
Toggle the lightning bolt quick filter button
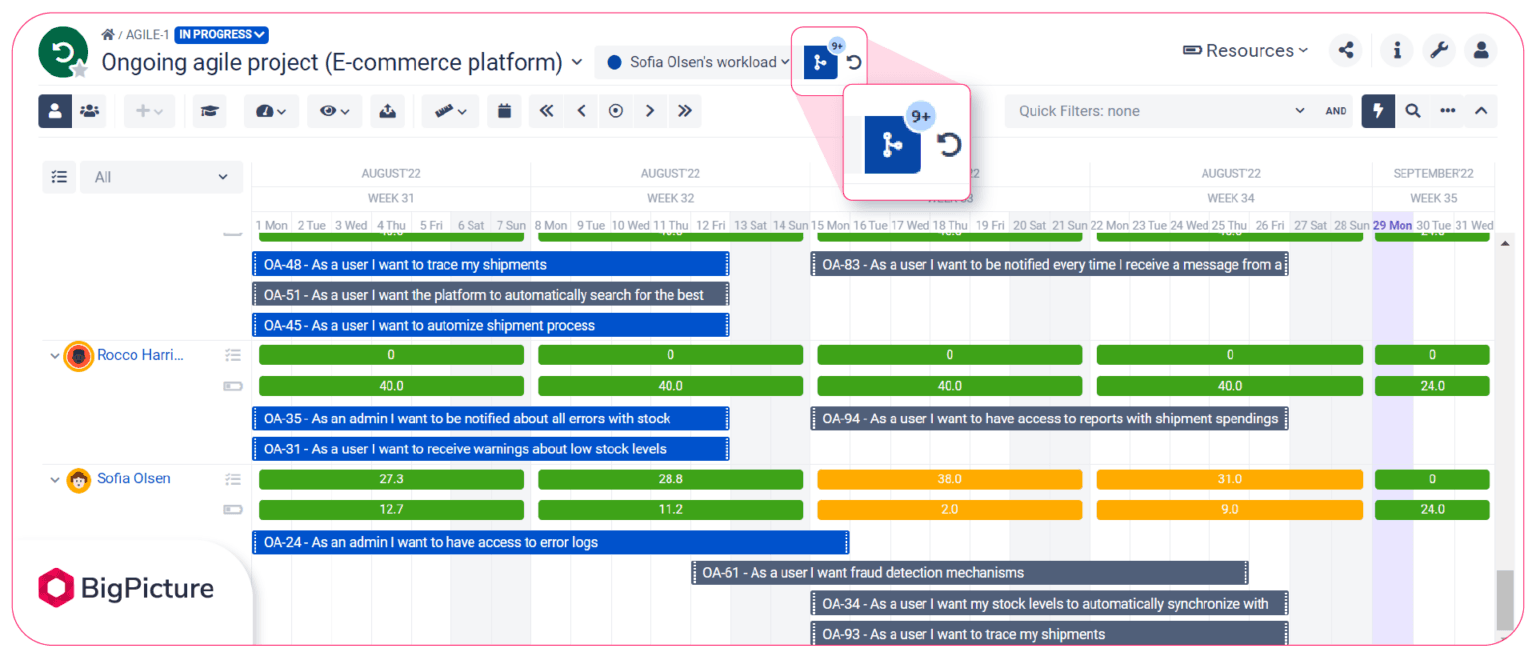pos(1378,111)
